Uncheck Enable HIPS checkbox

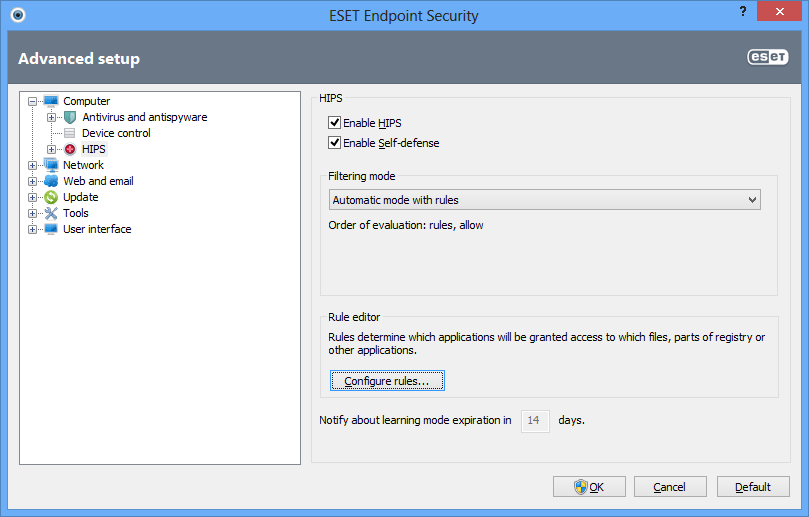(x=334, y=123)
